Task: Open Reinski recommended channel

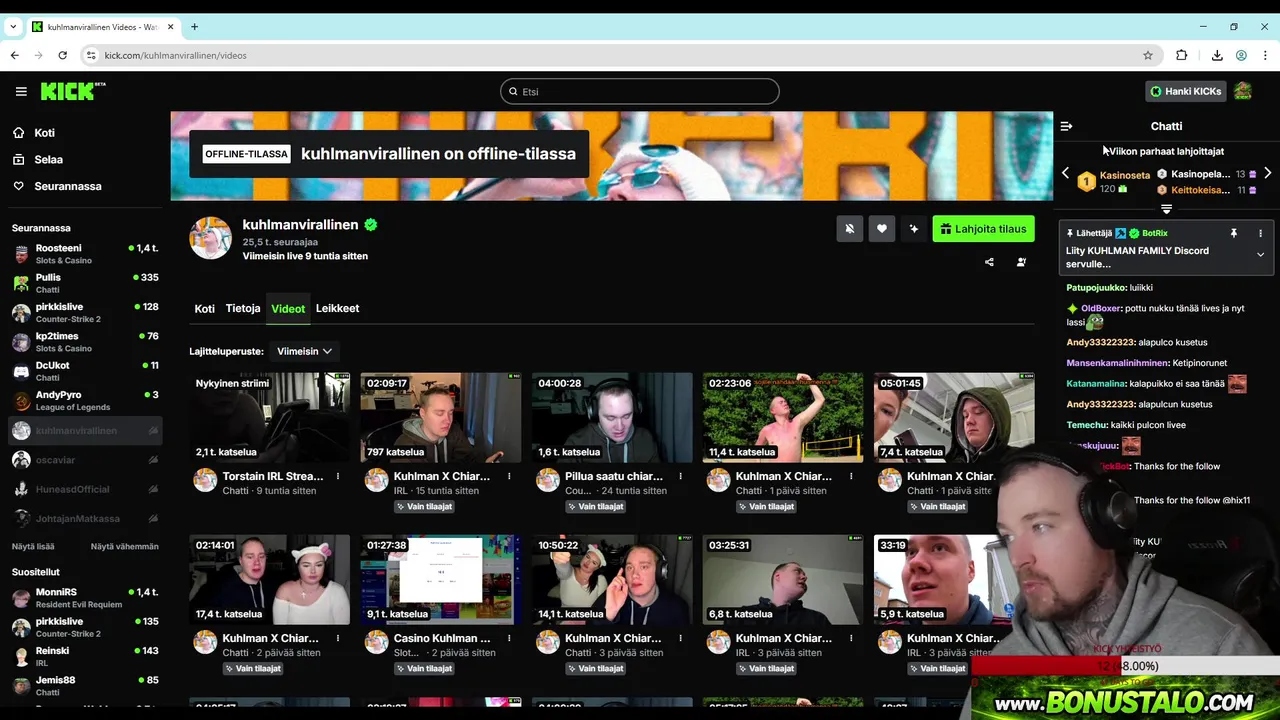Action: click(x=85, y=656)
